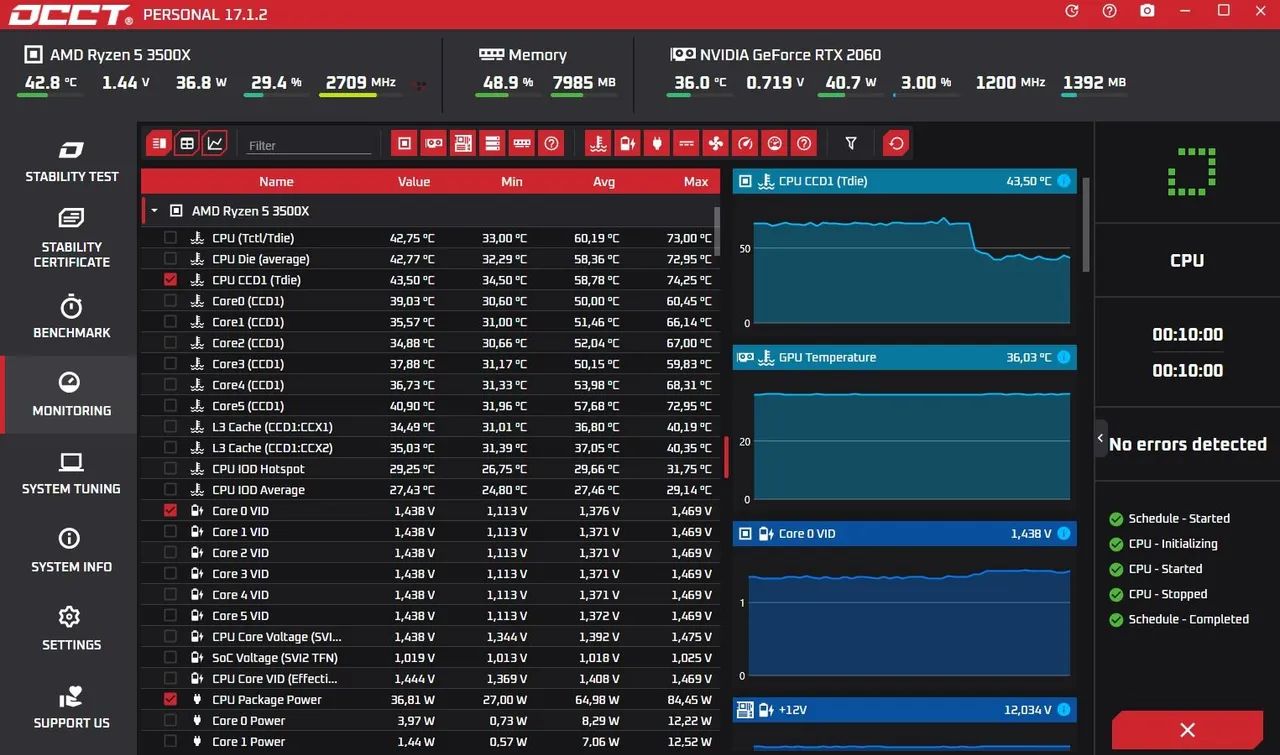Screen dimensions: 1280x755
Task: Filter sensors by CPU hardware icon
Action: coord(404,144)
